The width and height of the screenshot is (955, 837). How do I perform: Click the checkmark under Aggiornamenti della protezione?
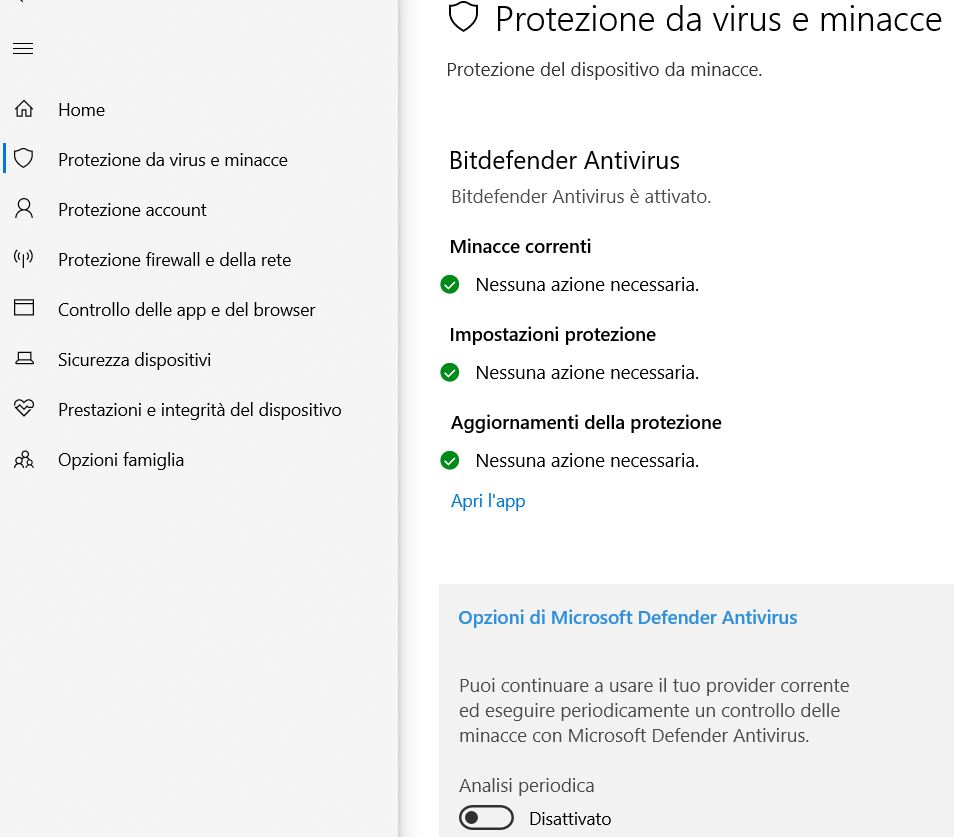pyautogui.click(x=450, y=460)
